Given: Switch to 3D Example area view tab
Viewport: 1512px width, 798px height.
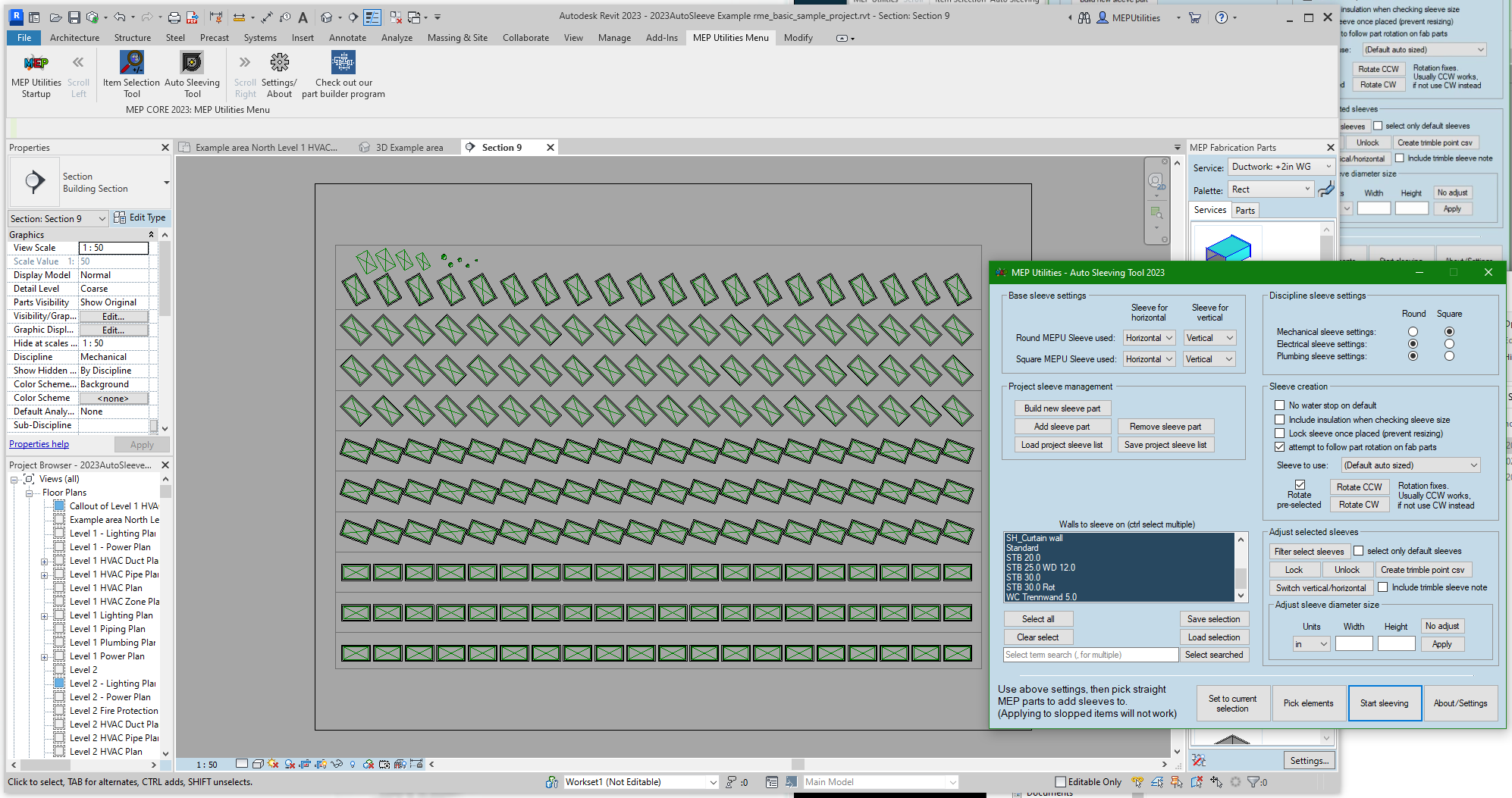Looking at the screenshot, I should [x=409, y=148].
